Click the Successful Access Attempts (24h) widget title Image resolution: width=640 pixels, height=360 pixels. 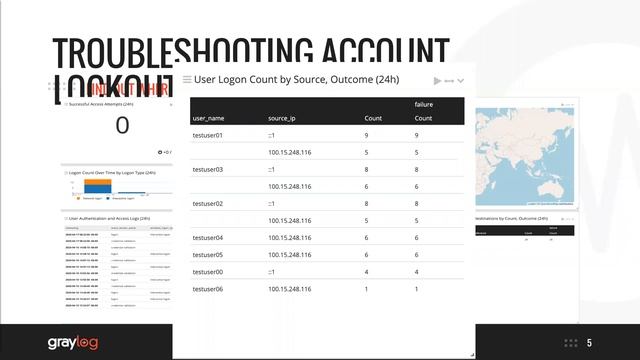point(101,104)
